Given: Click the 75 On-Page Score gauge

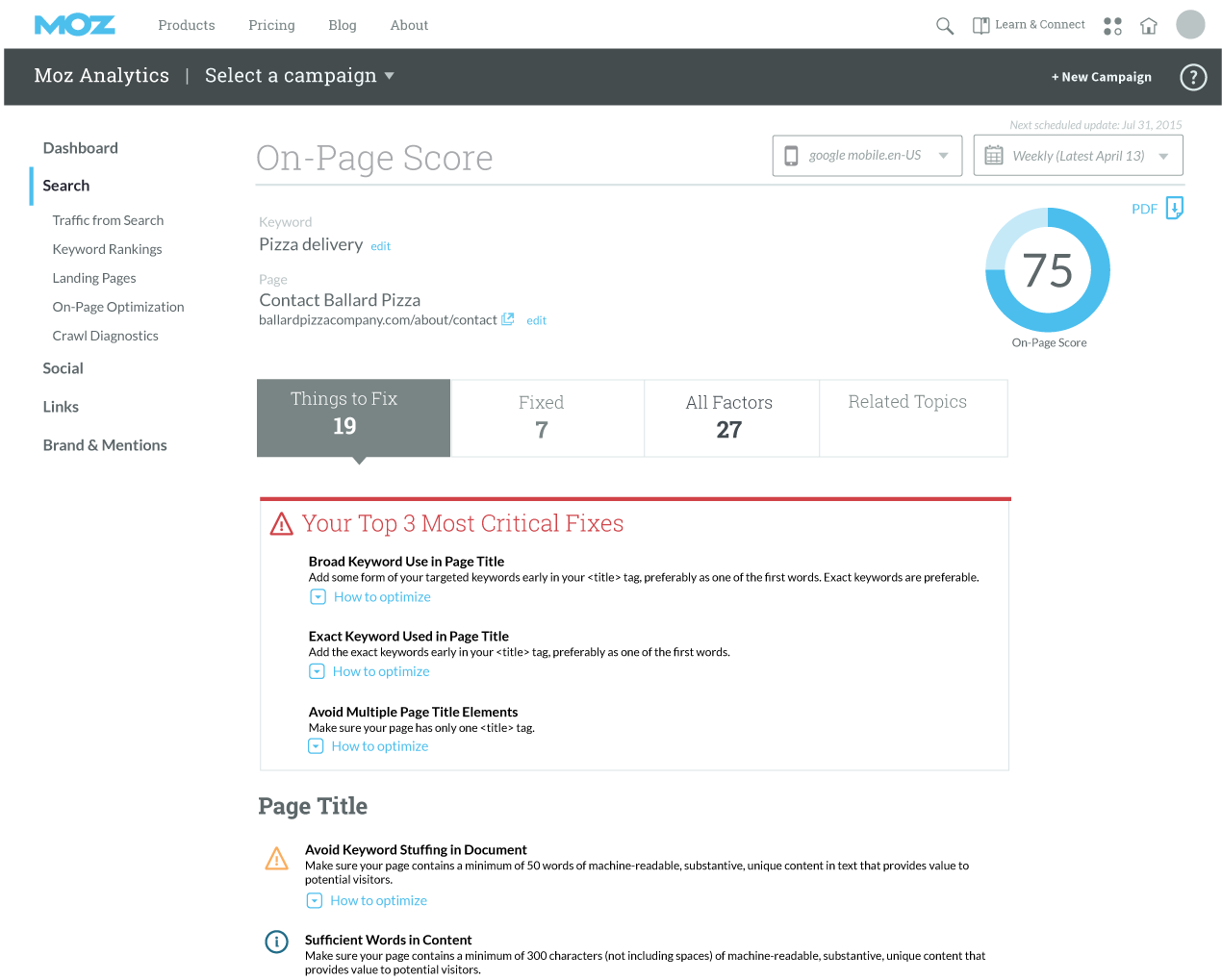Looking at the screenshot, I should pos(1048,270).
